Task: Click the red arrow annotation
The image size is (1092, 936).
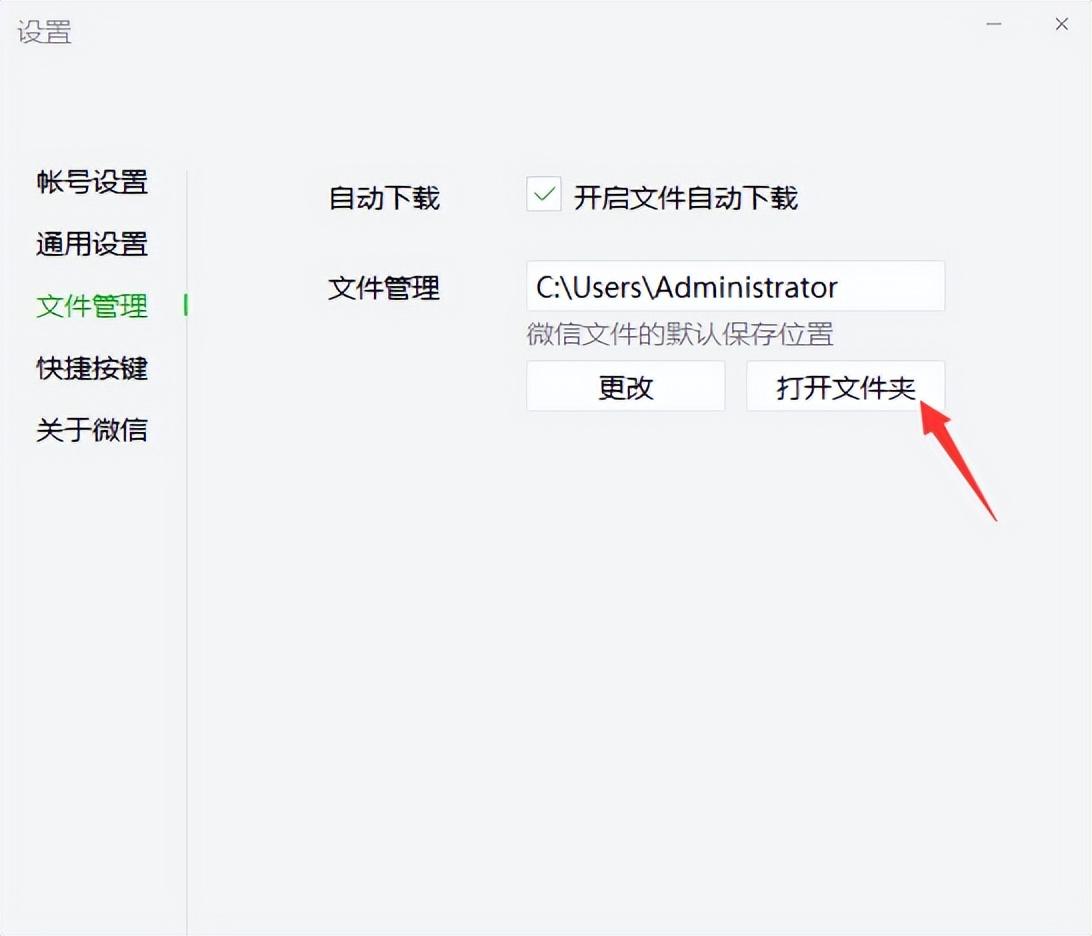Action: pos(958,460)
